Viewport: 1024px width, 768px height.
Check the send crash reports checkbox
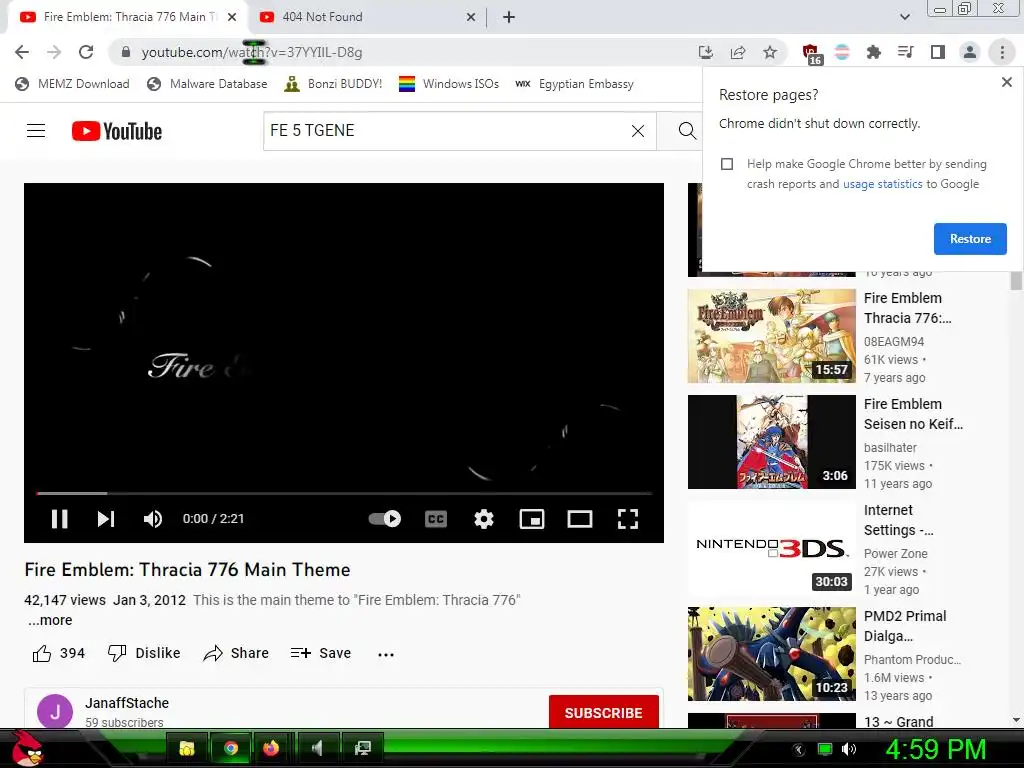pyautogui.click(x=727, y=164)
